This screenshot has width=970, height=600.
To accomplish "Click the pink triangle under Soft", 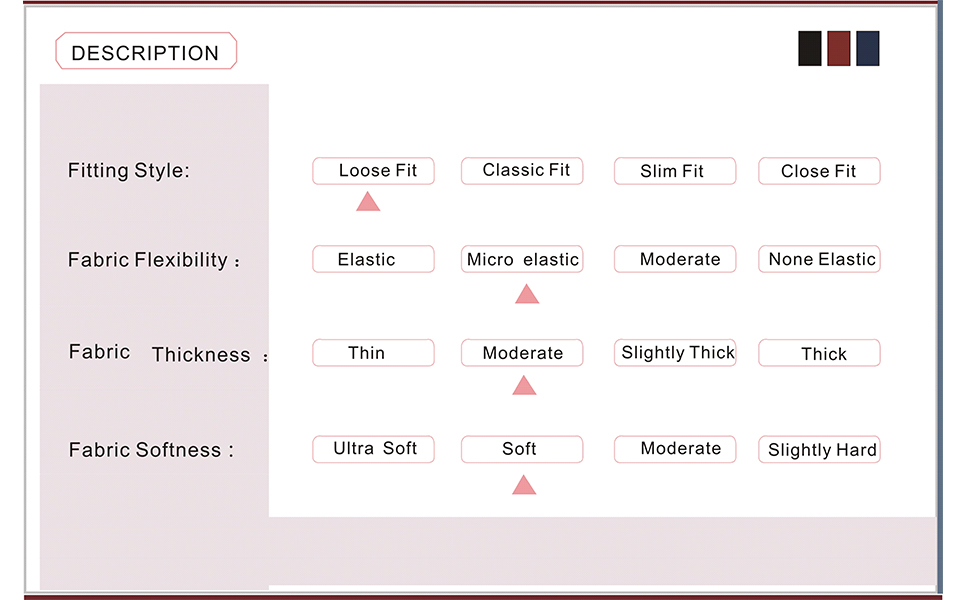I will click(x=524, y=486).
